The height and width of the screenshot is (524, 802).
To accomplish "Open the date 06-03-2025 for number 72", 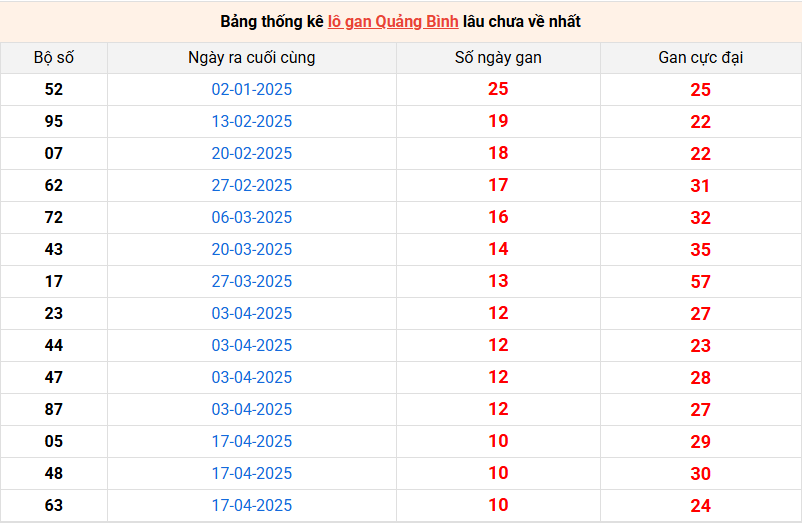I will (252, 218).
